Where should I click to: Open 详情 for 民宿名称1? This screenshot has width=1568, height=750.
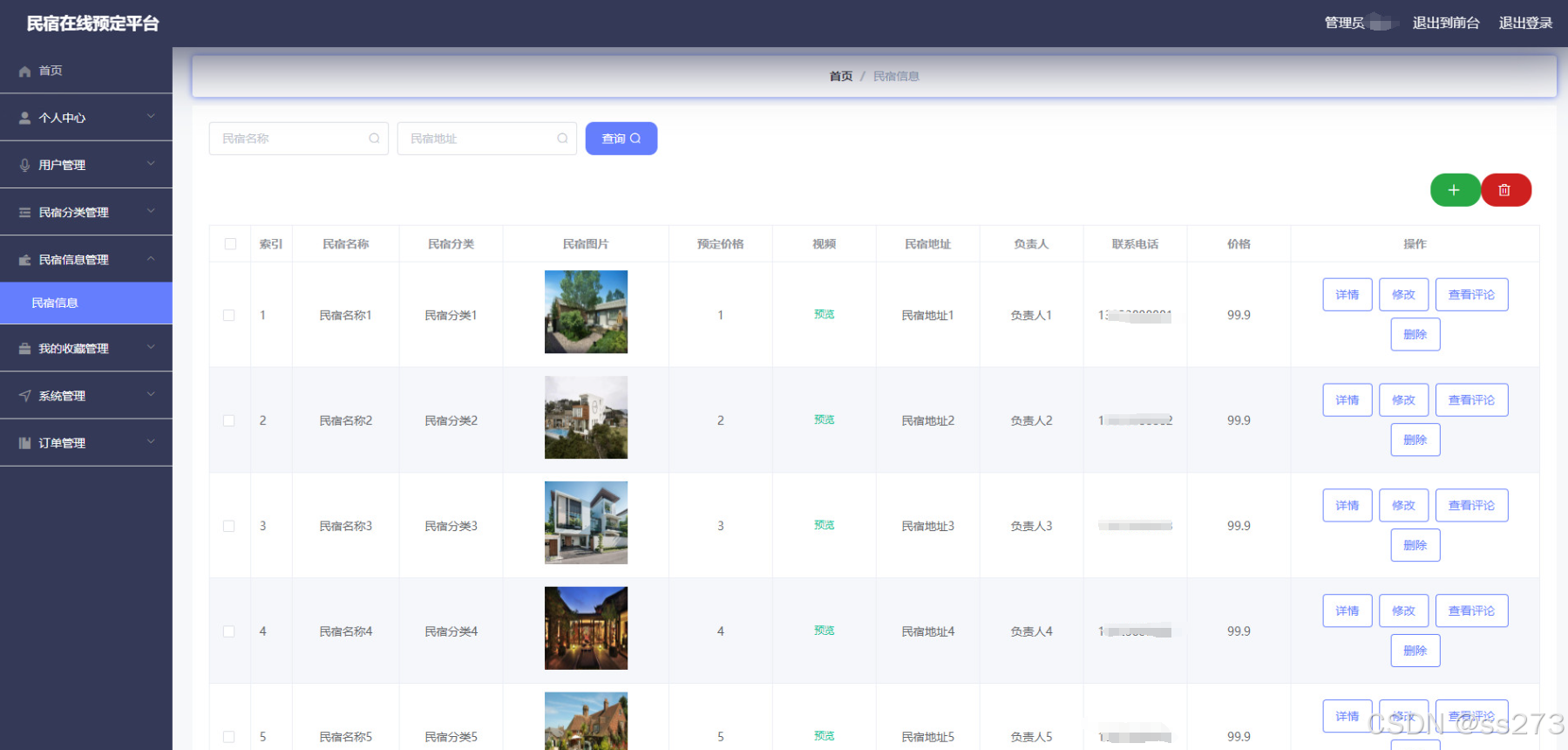coord(1347,295)
